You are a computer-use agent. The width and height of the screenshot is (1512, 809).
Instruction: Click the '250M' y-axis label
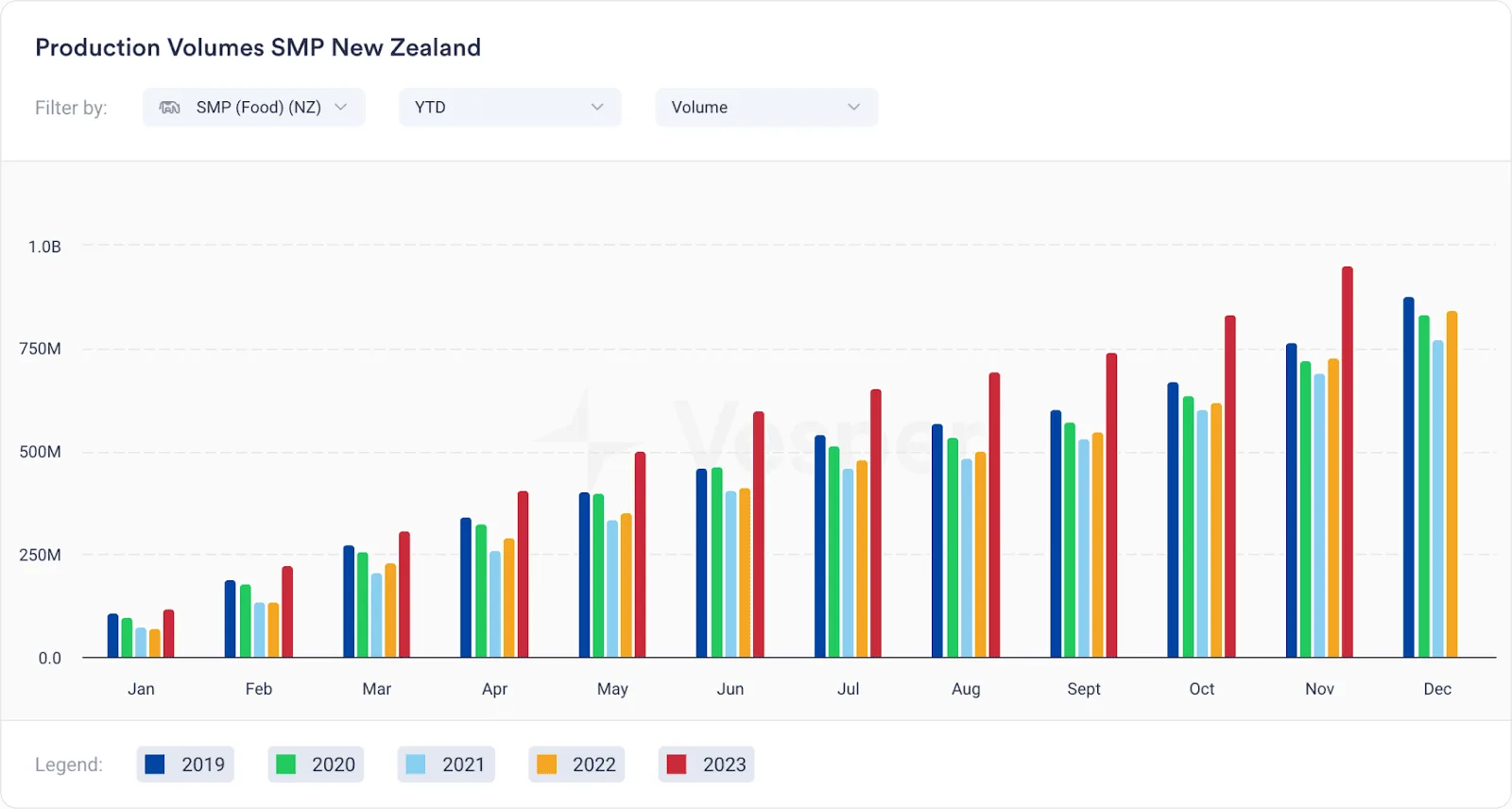click(x=41, y=555)
